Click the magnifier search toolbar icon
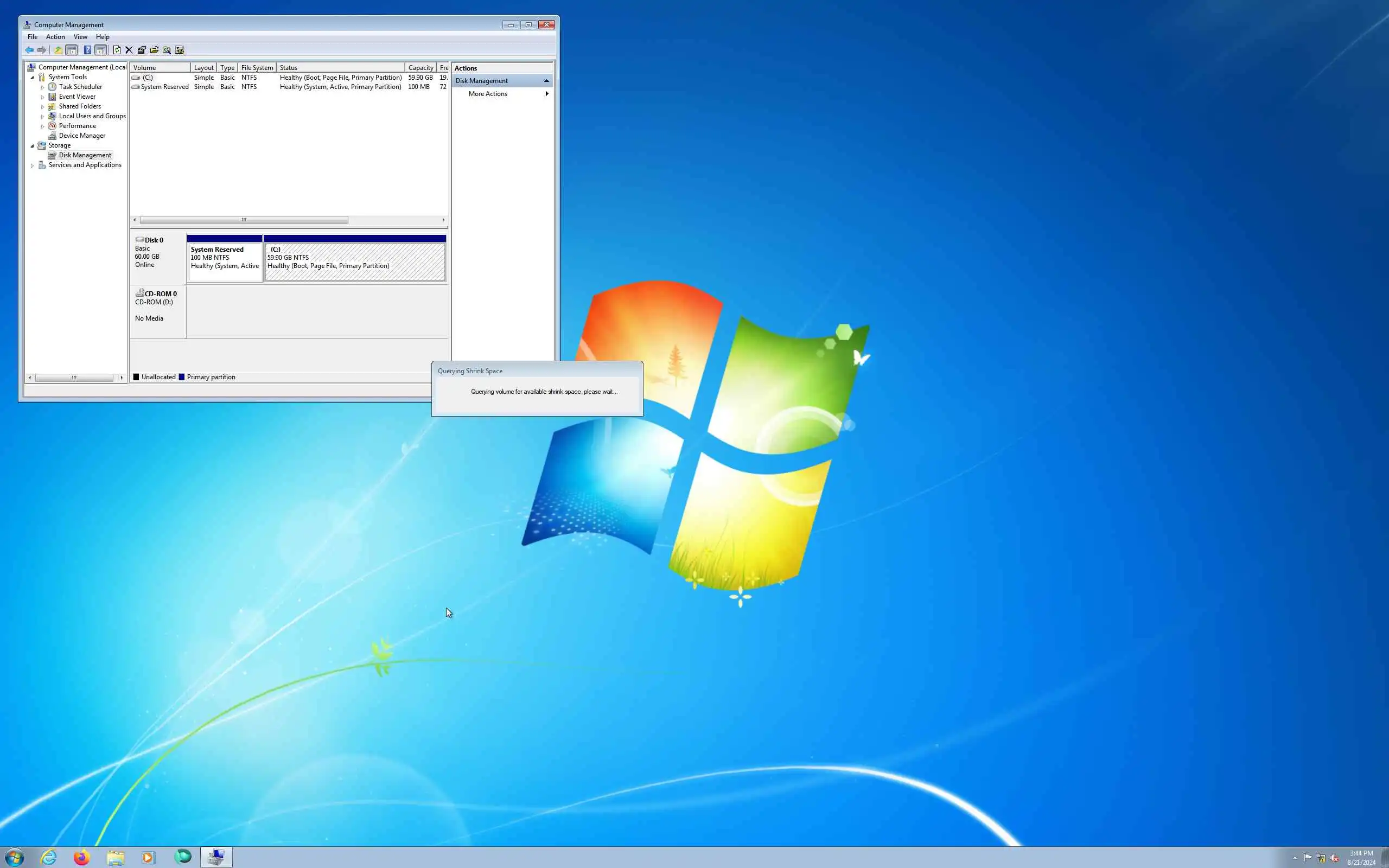 pyautogui.click(x=167, y=50)
